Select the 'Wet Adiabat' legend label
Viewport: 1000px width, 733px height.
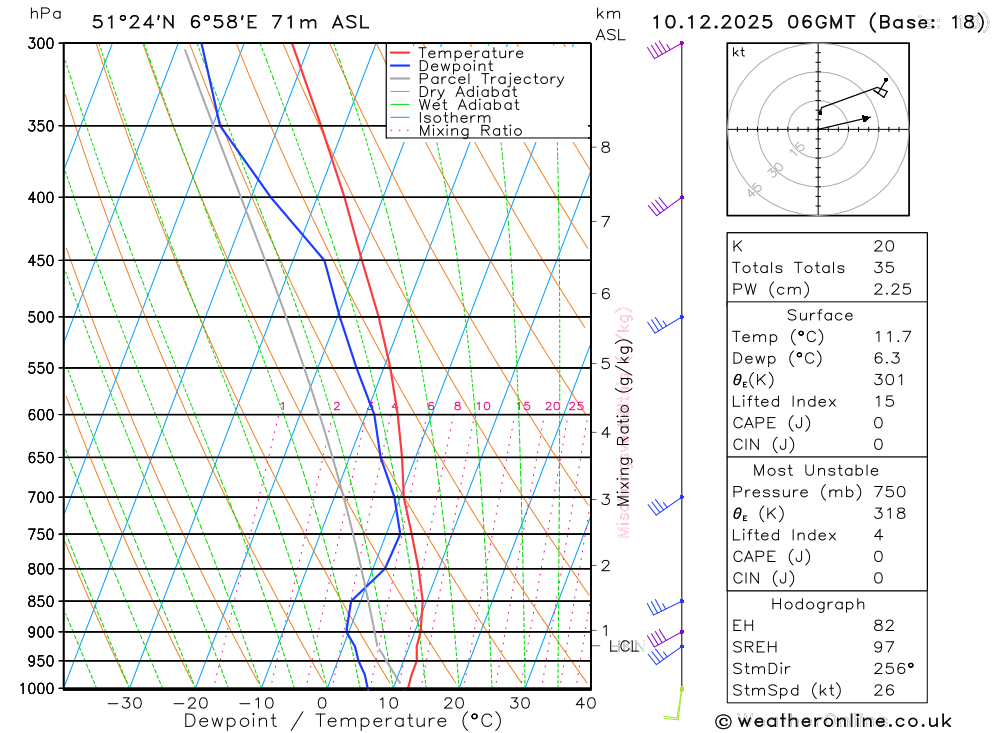[469, 105]
